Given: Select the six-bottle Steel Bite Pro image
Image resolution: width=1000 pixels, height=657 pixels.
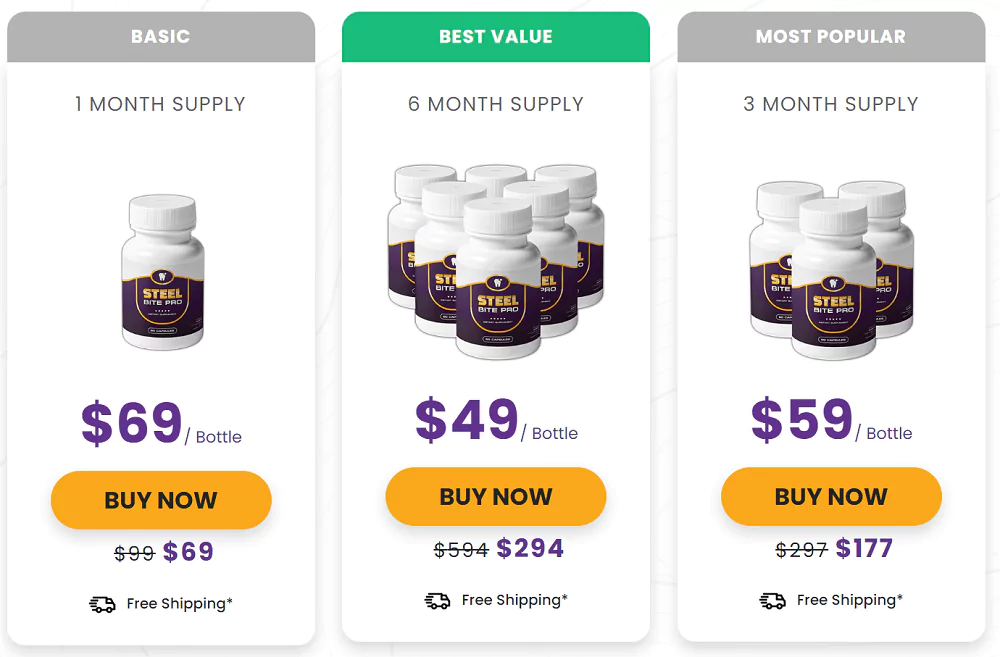Looking at the screenshot, I should click(x=496, y=261).
